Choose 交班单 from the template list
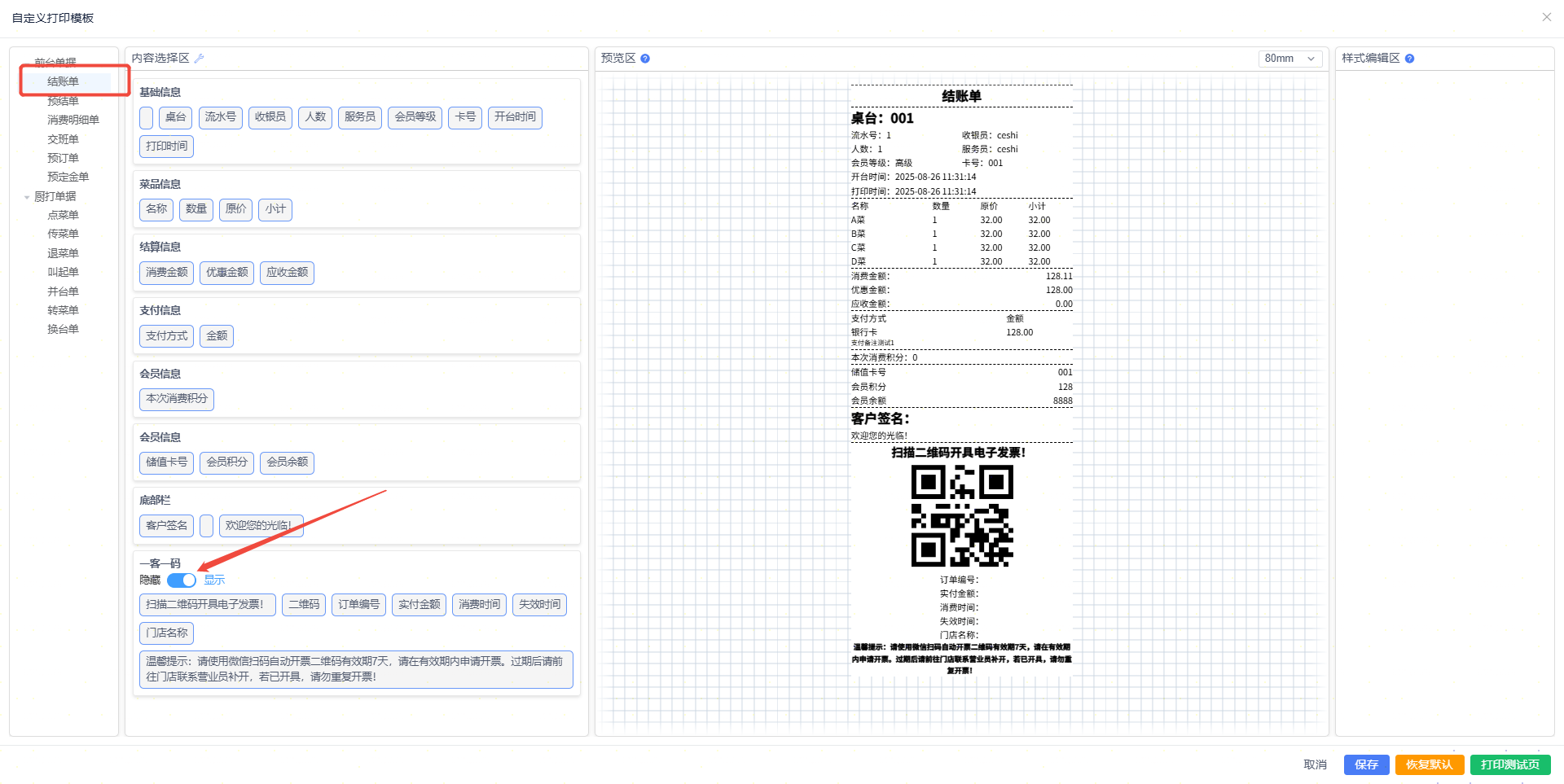Image resolution: width=1564 pixels, height=784 pixels. (x=63, y=139)
